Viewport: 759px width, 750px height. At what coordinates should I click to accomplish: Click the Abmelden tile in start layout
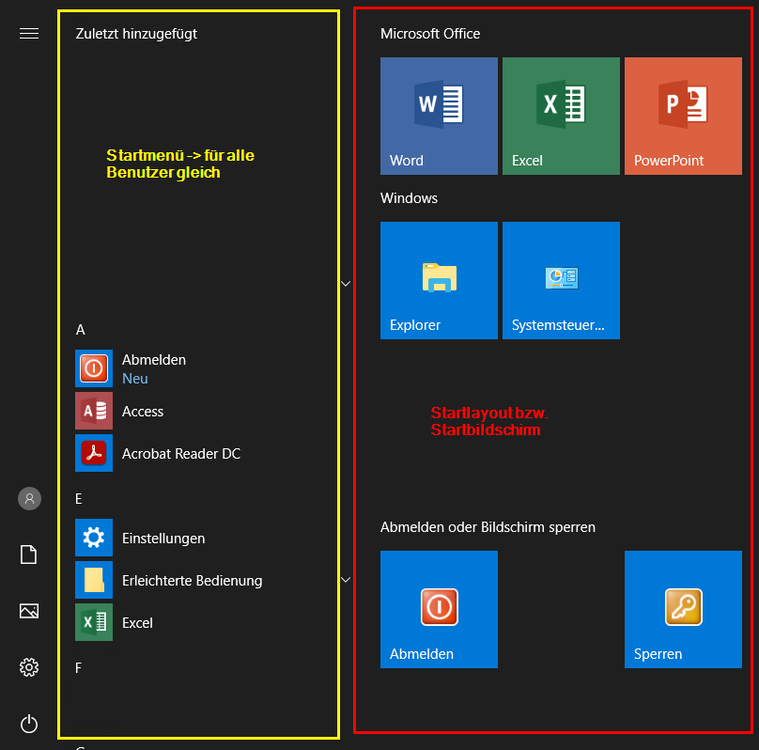tap(439, 609)
